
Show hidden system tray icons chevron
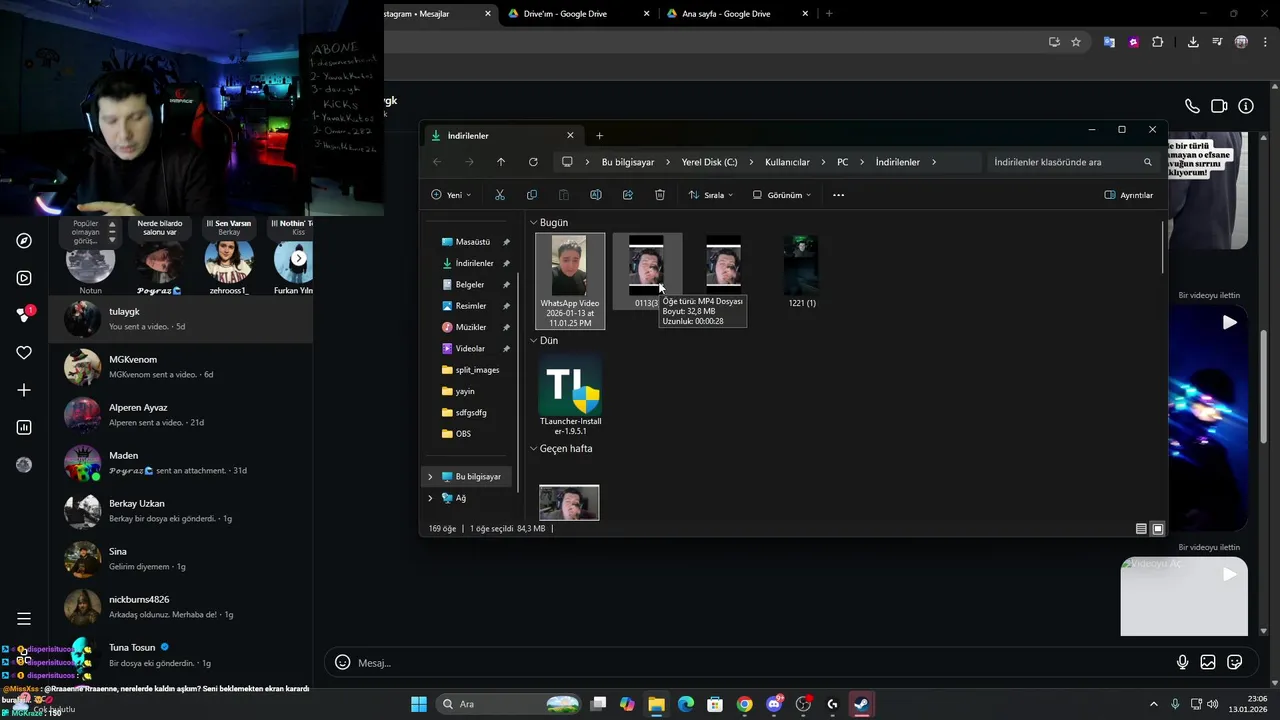coord(1153,704)
